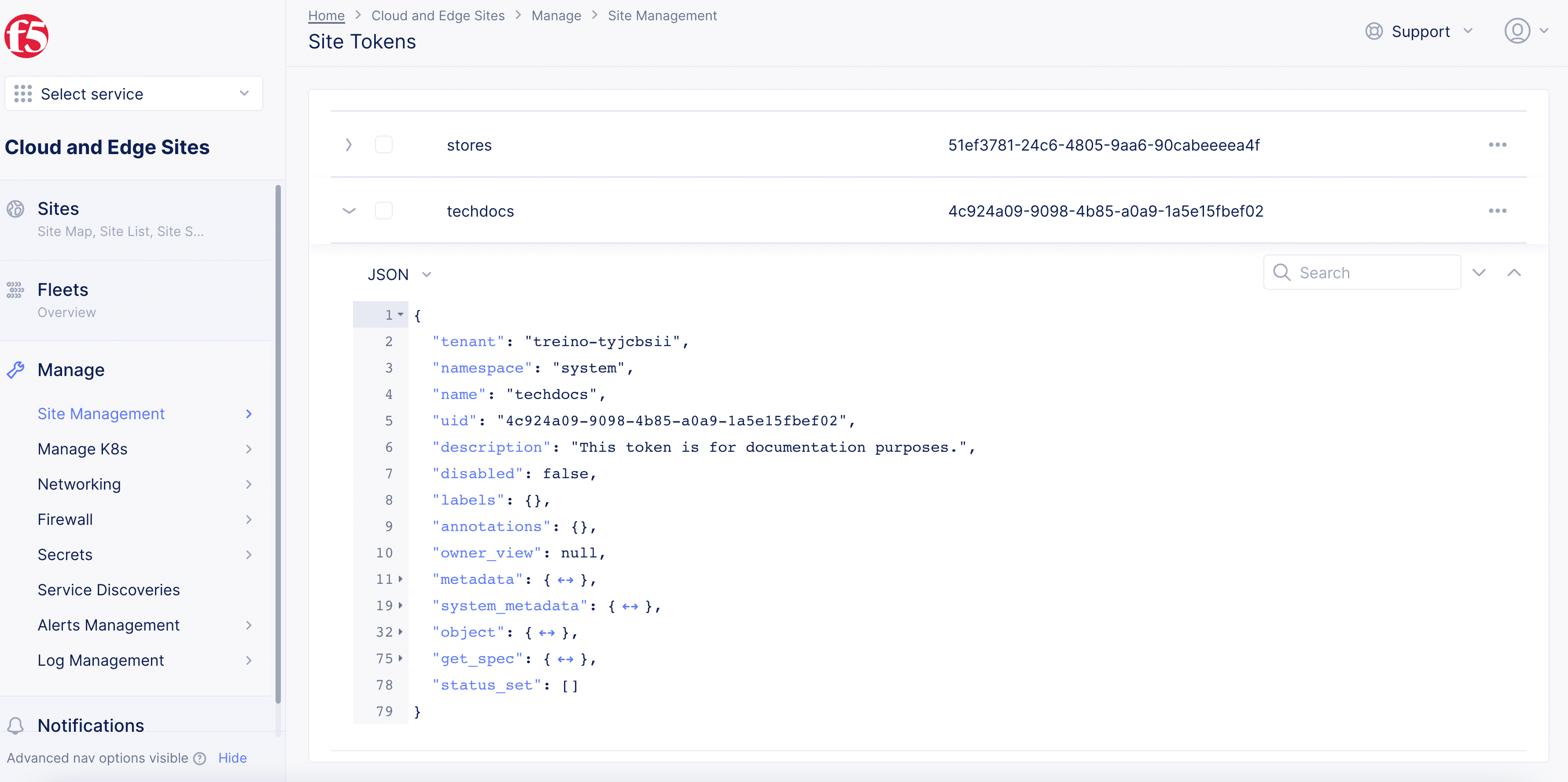Image resolution: width=1568 pixels, height=782 pixels.
Task: Expand the stores token row
Action: [349, 145]
